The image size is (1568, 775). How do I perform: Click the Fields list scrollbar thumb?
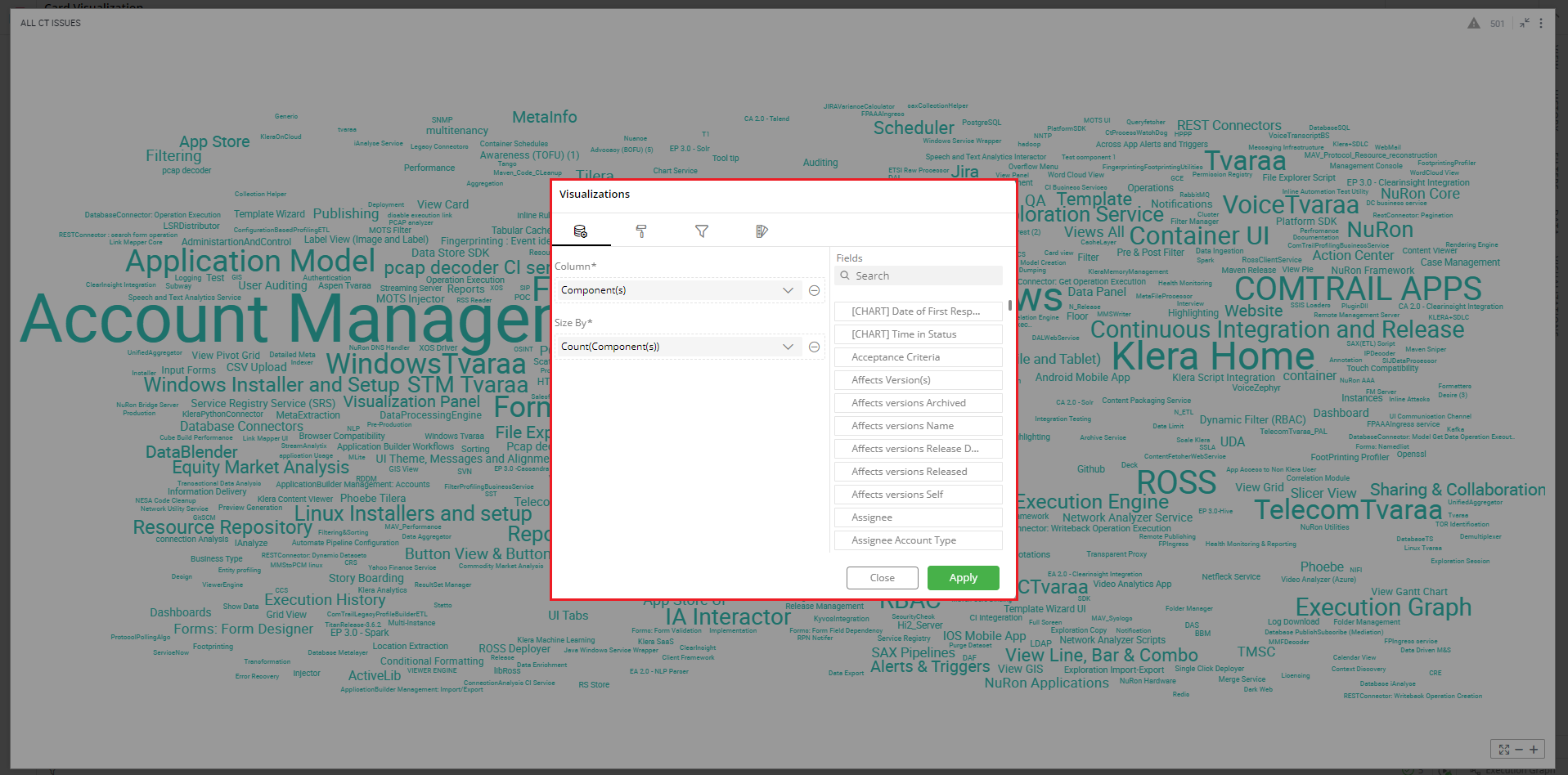(x=1010, y=305)
